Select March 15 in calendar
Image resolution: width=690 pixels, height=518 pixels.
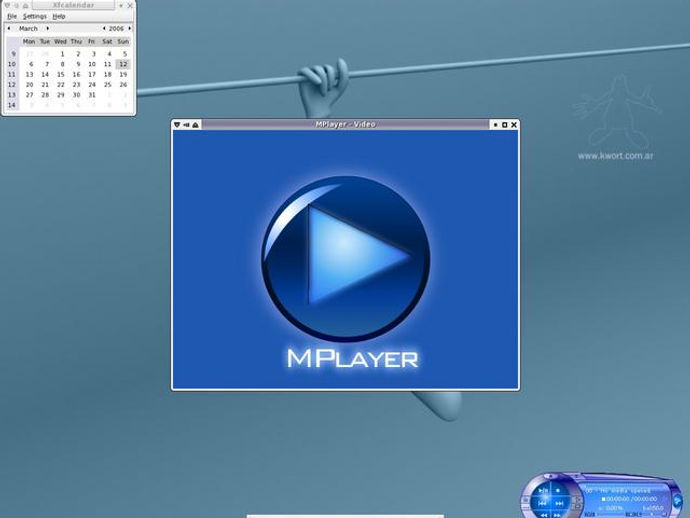click(x=61, y=74)
